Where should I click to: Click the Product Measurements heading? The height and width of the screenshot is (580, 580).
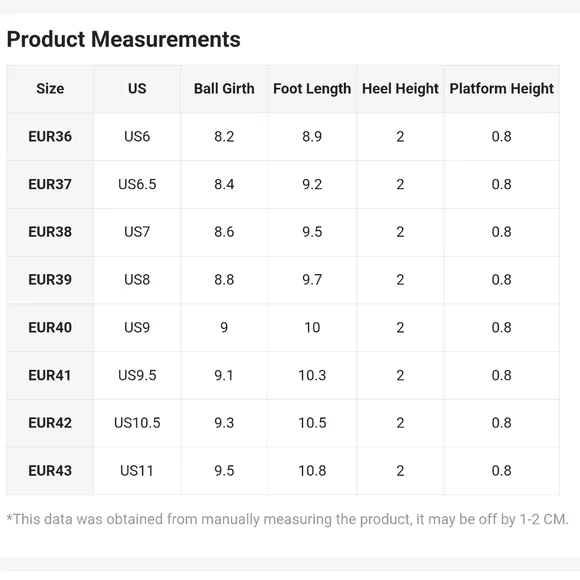pyautogui.click(x=124, y=39)
